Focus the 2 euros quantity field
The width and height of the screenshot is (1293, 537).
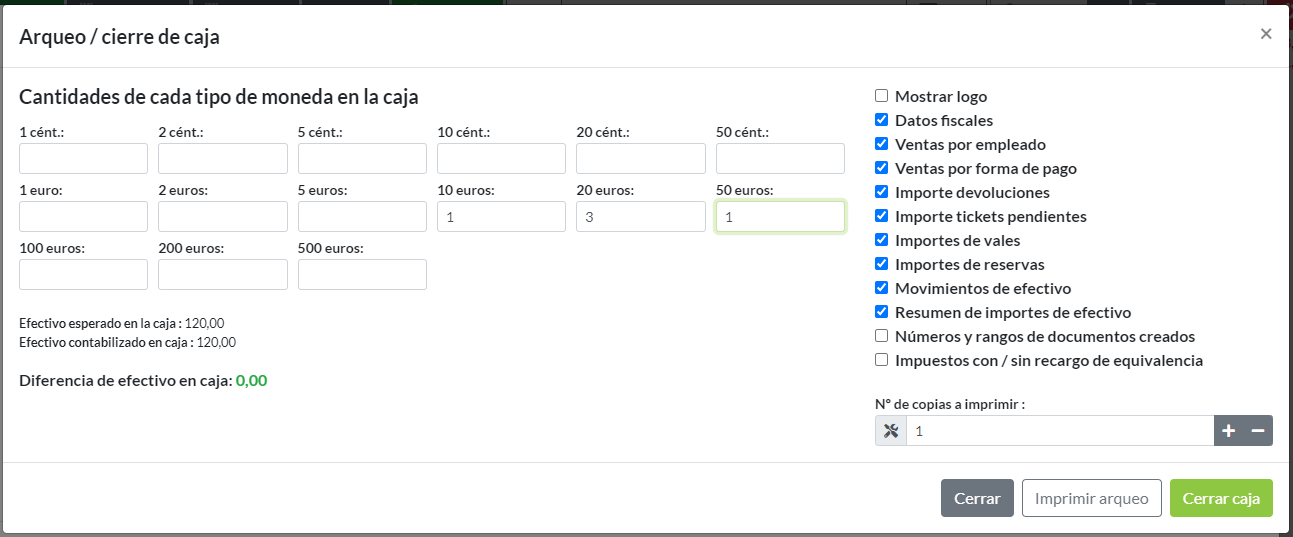[222, 217]
